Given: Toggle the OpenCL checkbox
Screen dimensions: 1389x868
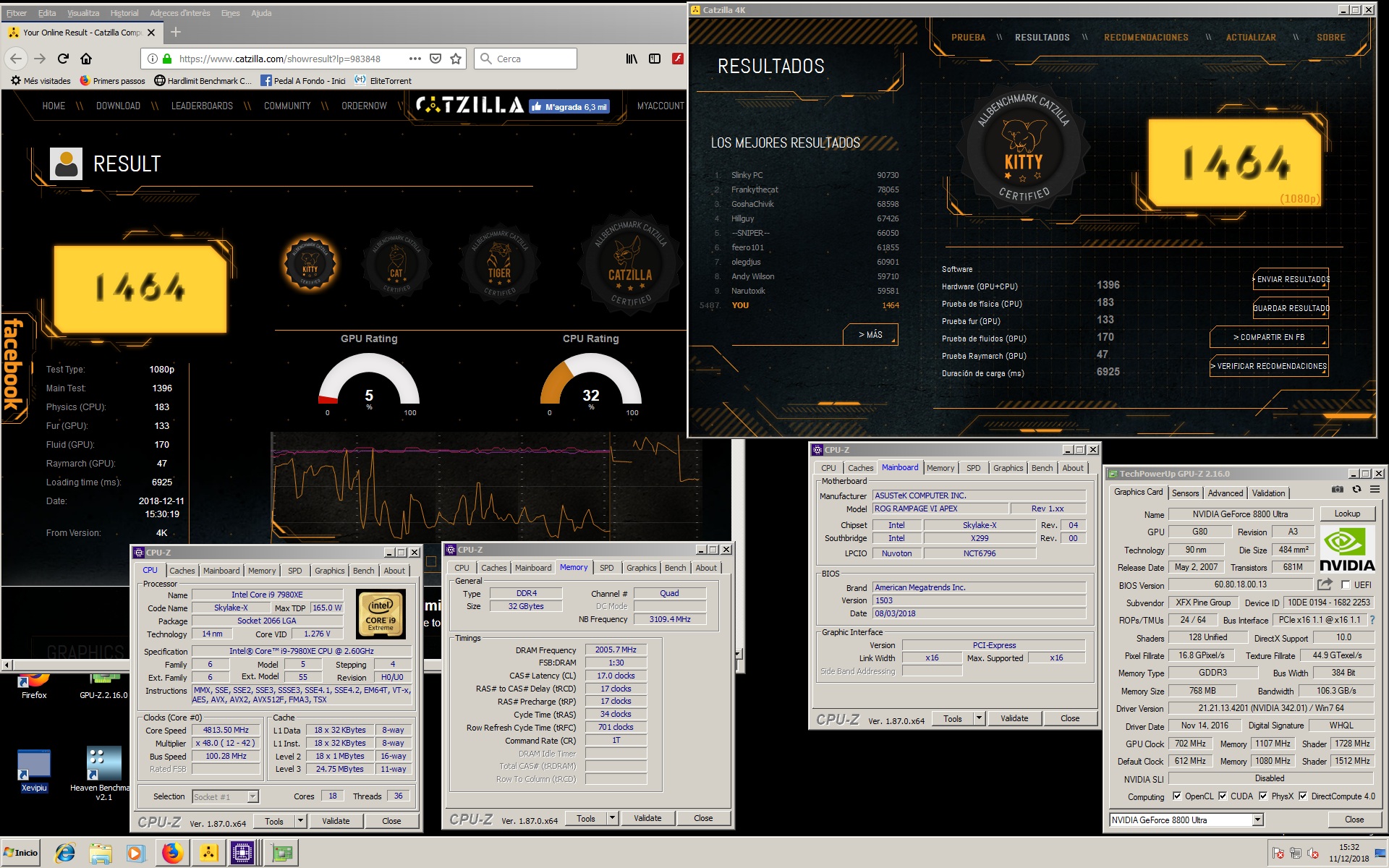Looking at the screenshot, I should coord(1177,796).
